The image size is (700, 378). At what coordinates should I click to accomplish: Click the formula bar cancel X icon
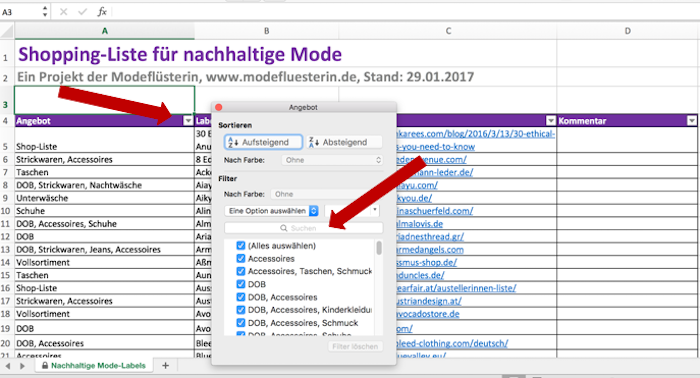pyautogui.click(x=63, y=12)
